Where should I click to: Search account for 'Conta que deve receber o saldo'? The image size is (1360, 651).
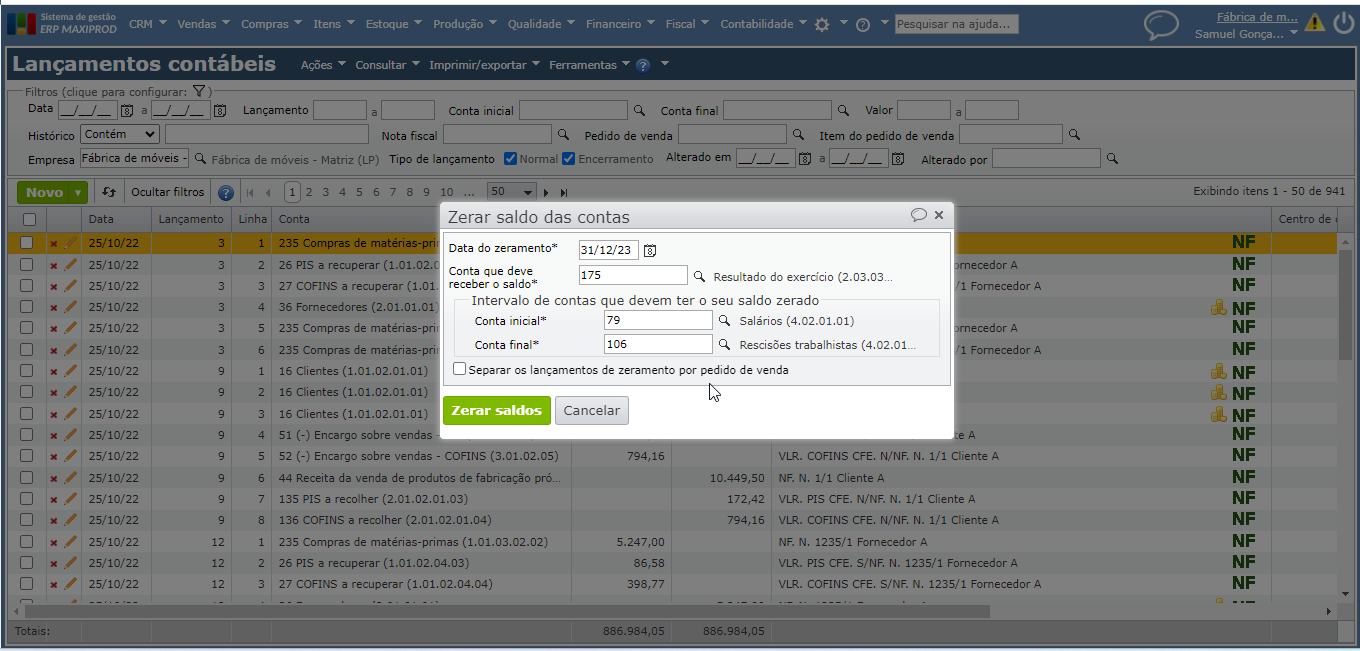point(700,277)
